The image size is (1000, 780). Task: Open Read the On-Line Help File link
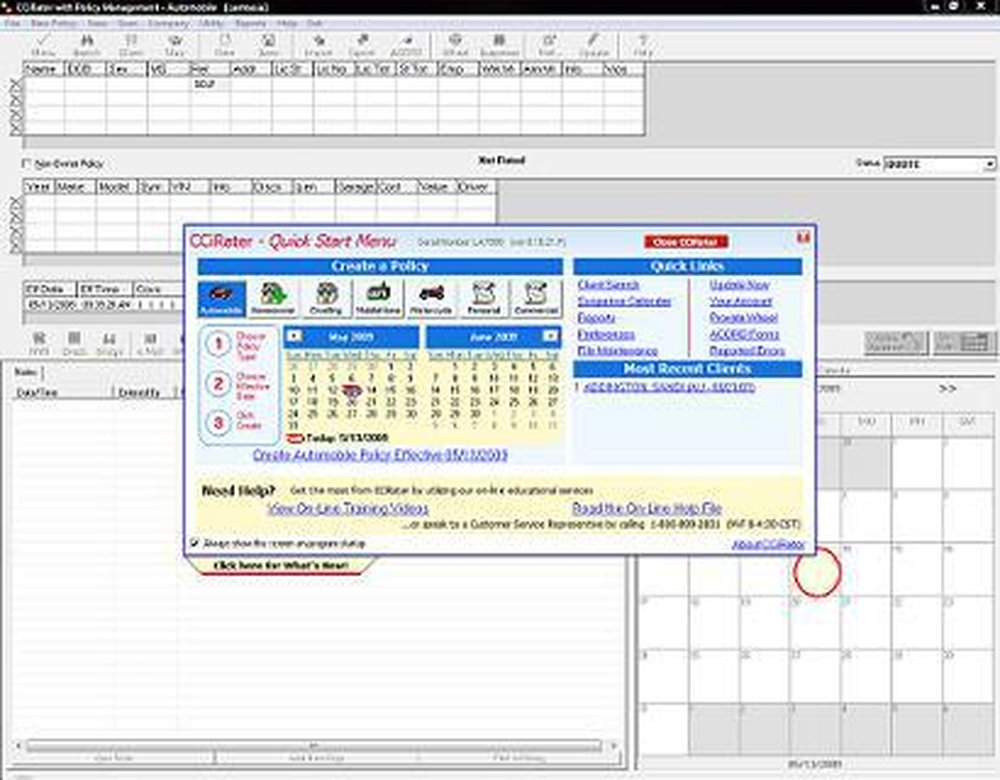[647, 508]
